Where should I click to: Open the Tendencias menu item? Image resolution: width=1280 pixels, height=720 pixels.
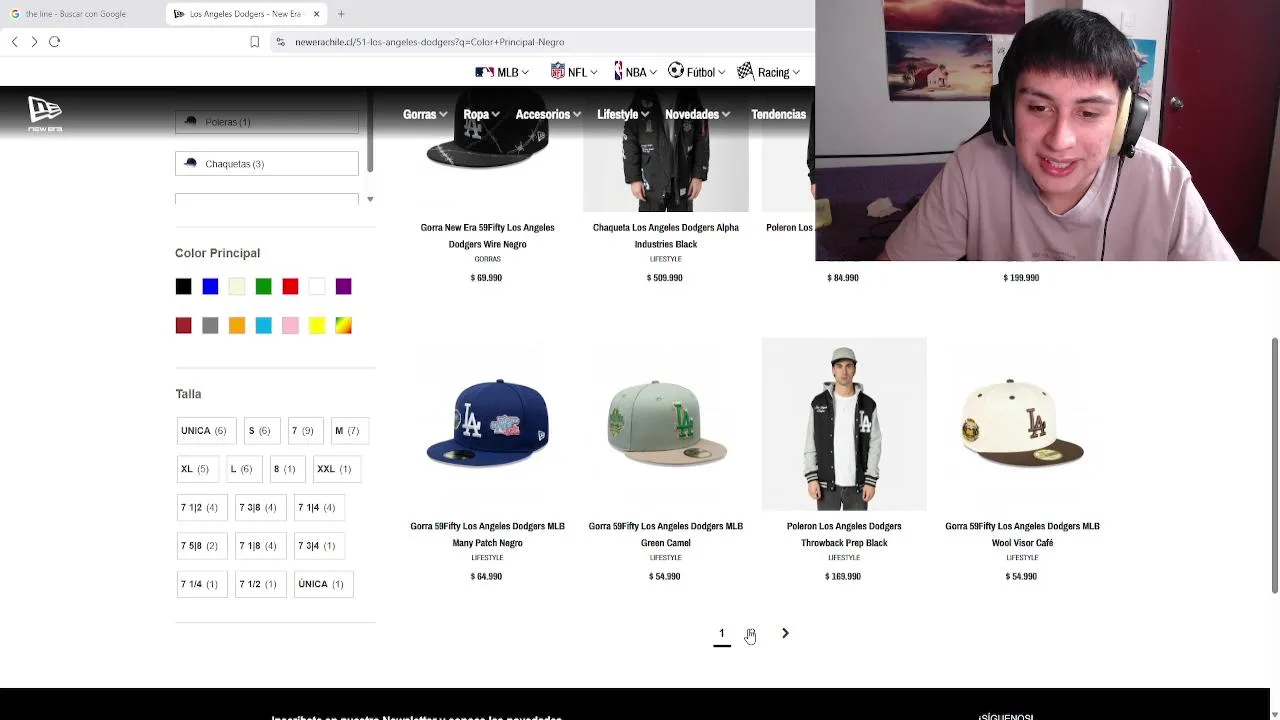coord(778,114)
